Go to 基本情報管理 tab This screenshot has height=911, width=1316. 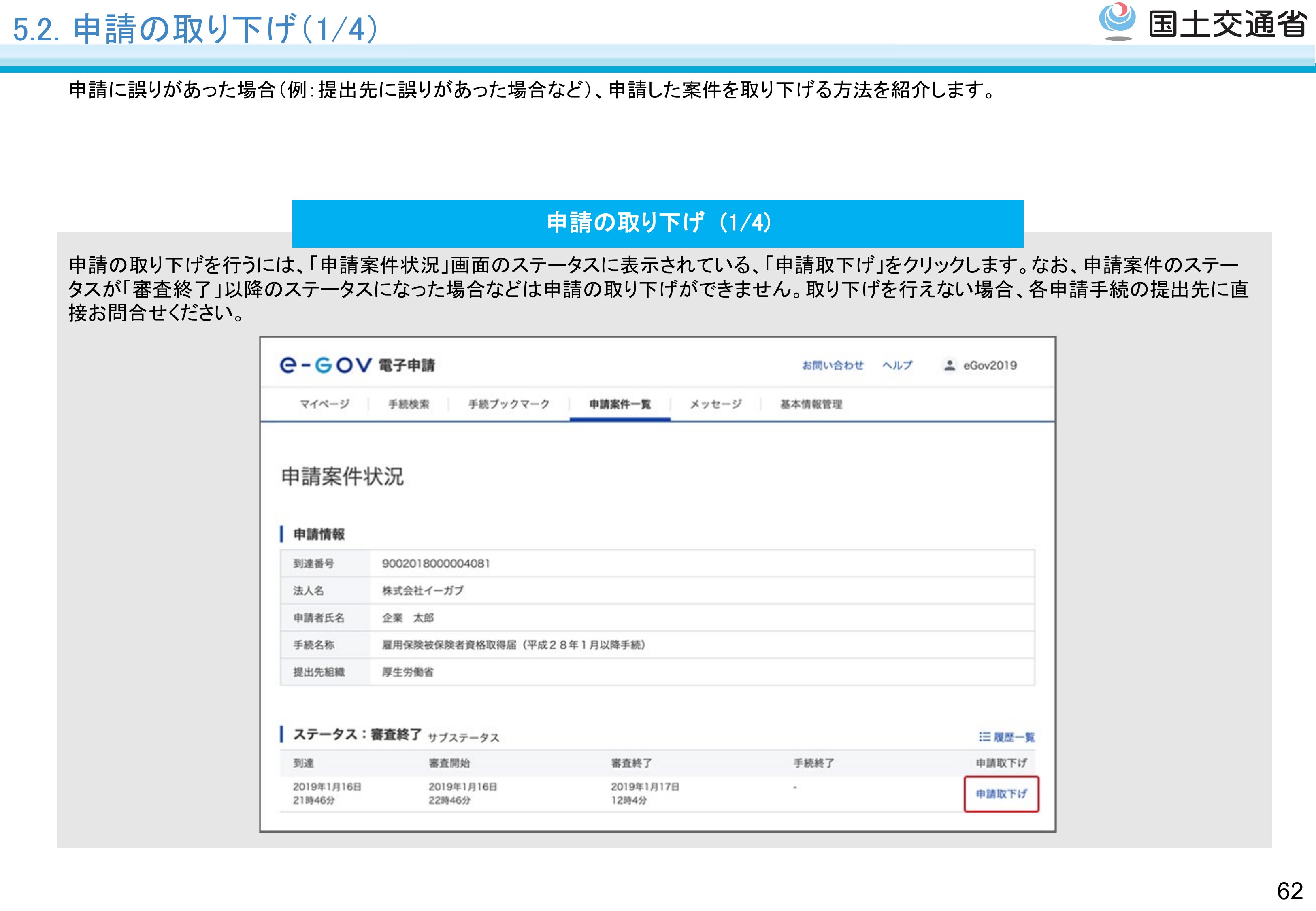pyautogui.click(x=811, y=404)
